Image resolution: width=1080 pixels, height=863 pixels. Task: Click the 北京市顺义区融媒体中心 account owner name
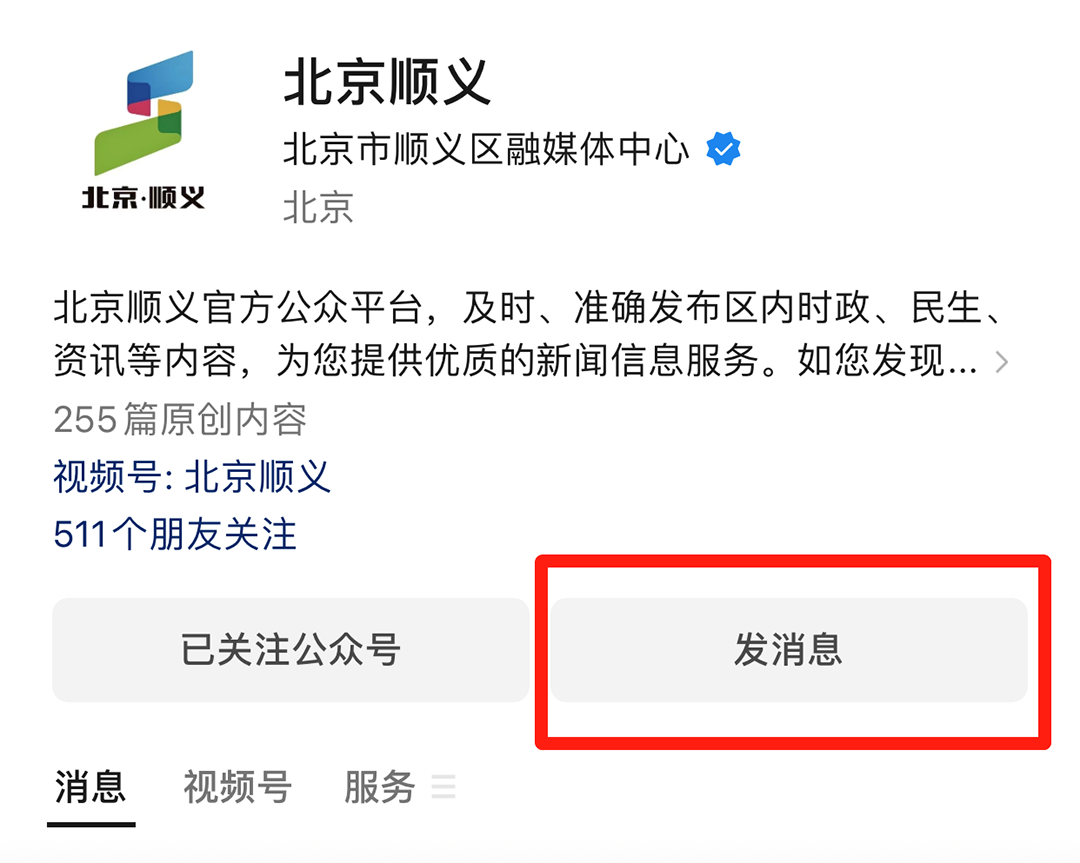click(x=486, y=149)
